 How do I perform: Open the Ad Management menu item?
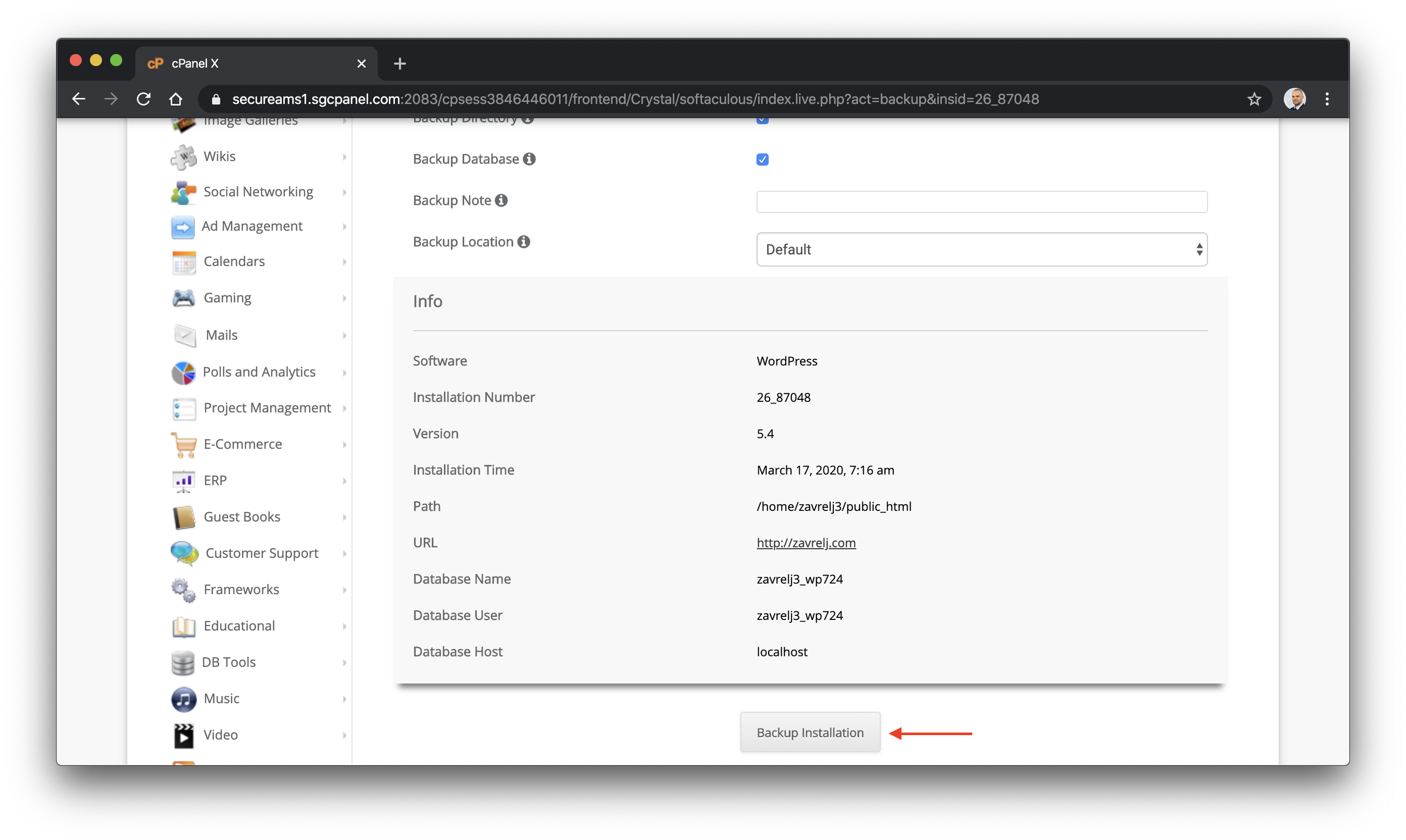coord(252,226)
